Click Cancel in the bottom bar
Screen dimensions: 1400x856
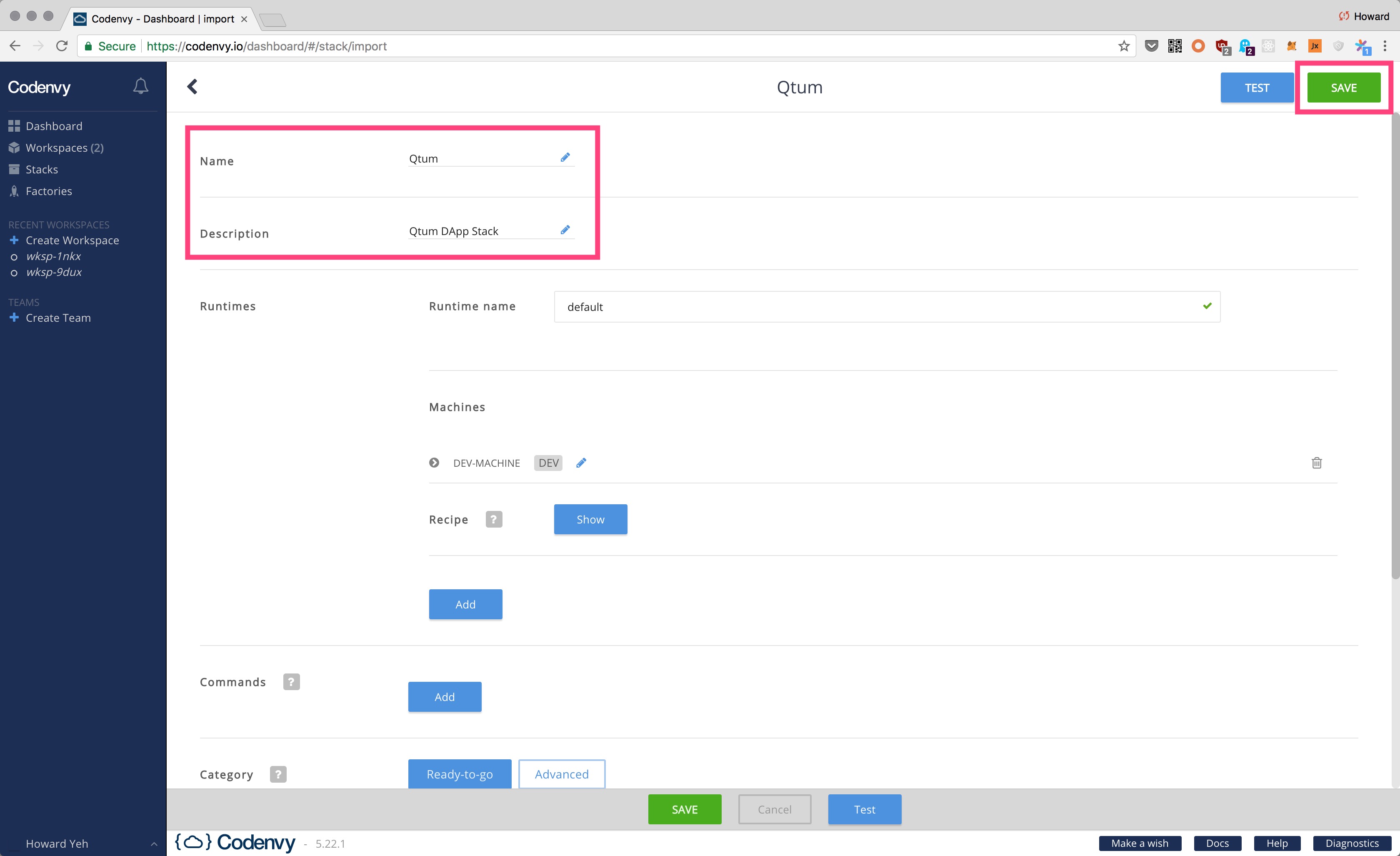point(775,809)
